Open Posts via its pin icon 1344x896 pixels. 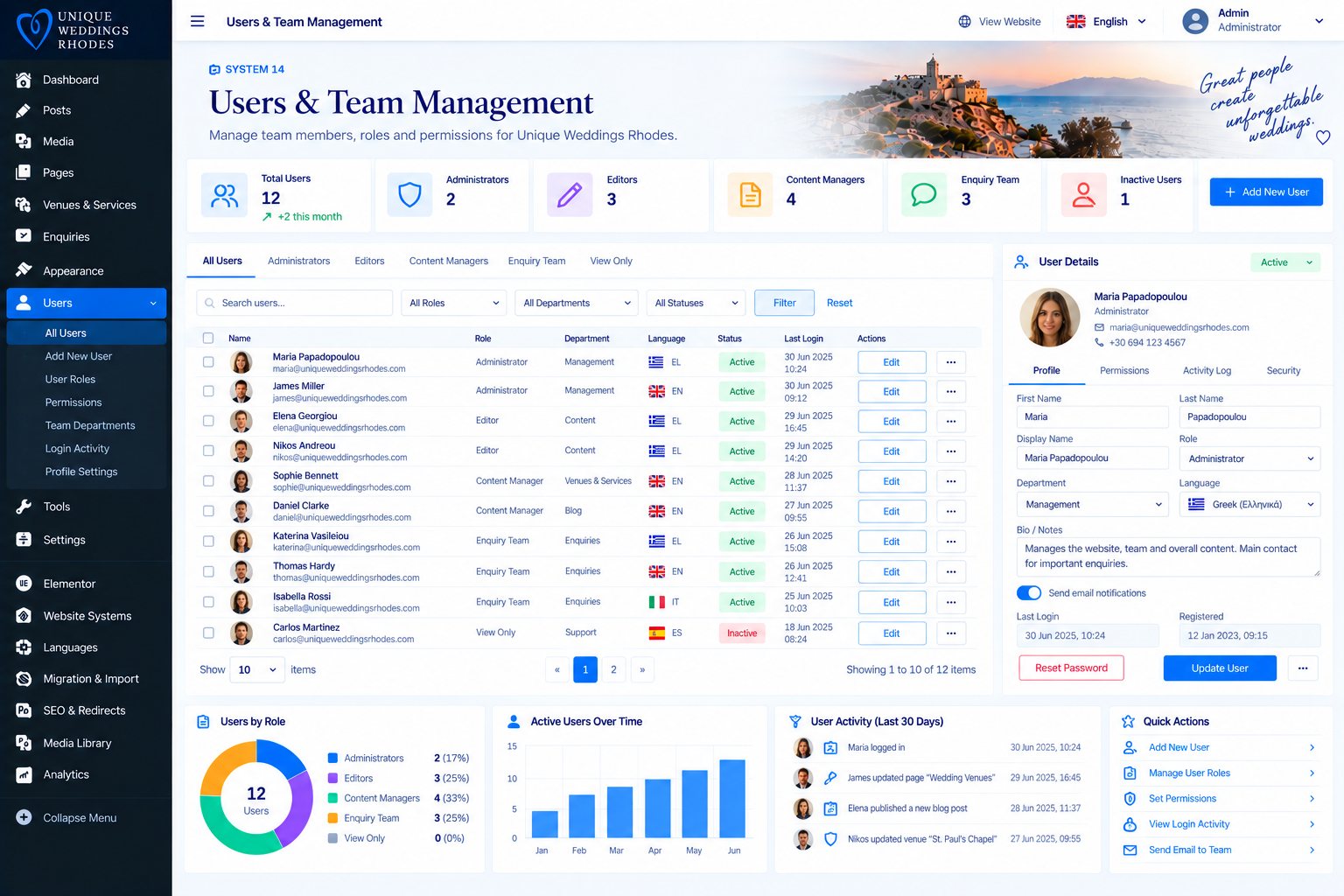(x=24, y=110)
